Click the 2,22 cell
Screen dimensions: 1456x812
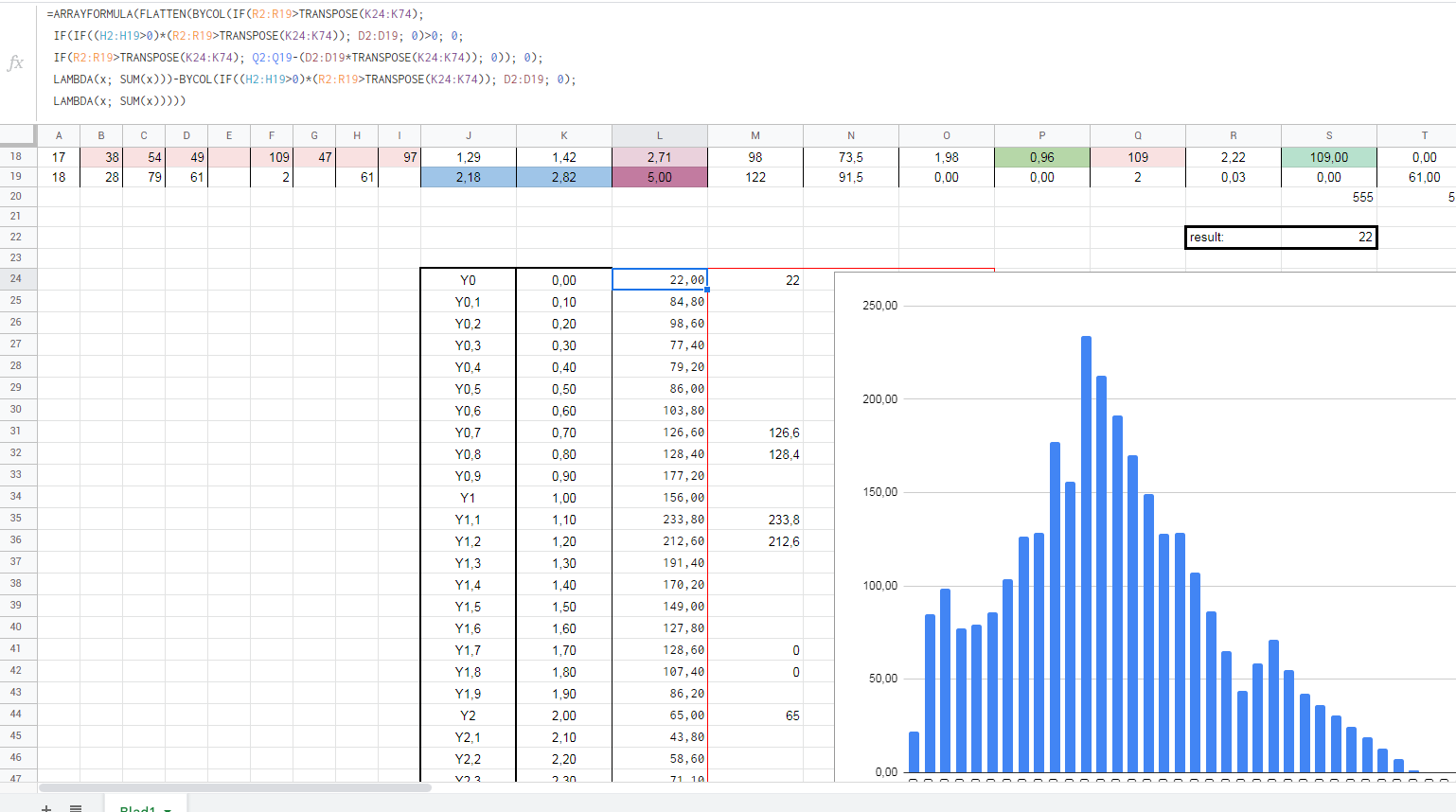coord(1233,157)
